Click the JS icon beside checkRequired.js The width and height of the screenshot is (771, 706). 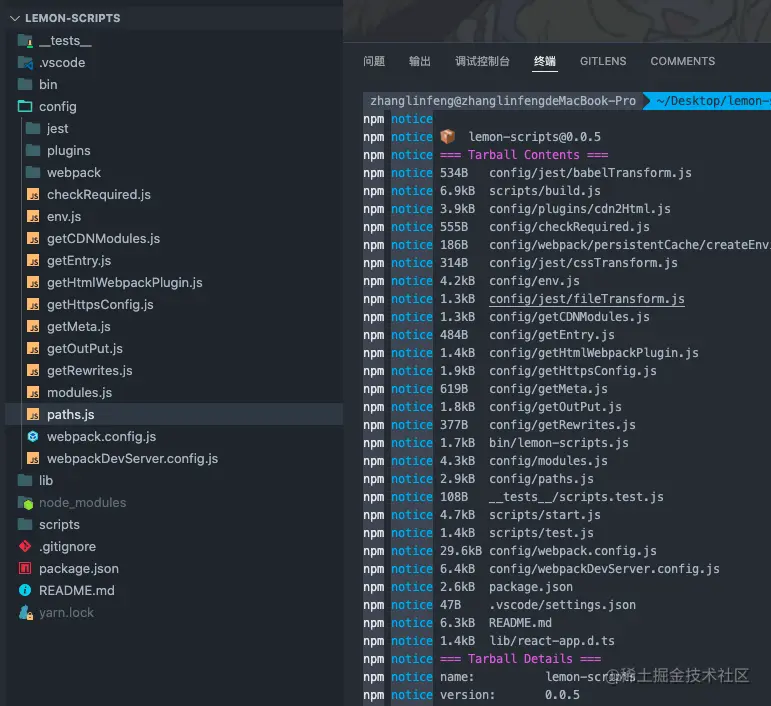[33, 195]
